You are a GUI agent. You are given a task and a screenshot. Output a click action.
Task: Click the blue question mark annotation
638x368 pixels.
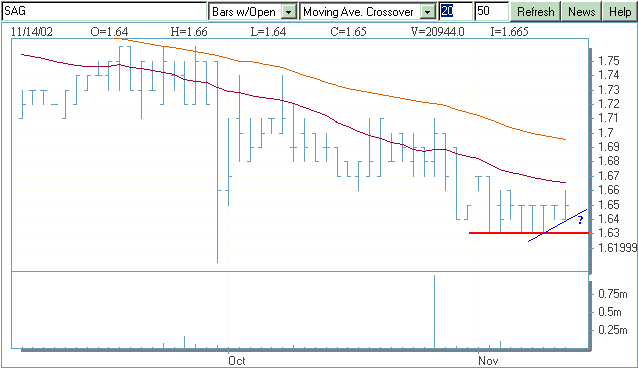[580, 220]
